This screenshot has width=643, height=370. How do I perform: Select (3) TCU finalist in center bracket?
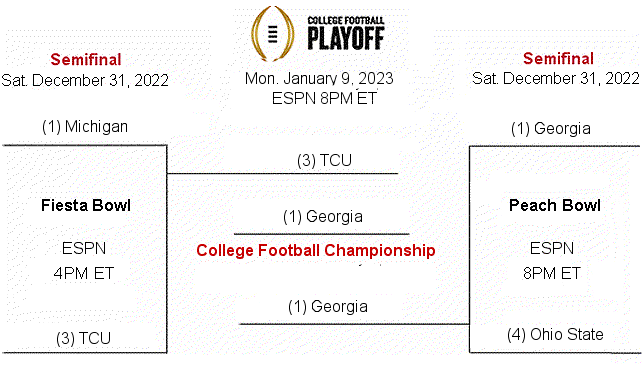[x=324, y=160]
